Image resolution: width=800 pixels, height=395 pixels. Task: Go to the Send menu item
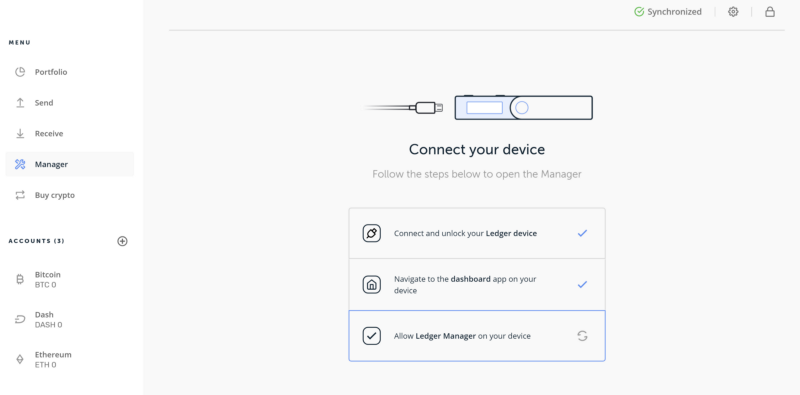point(69,103)
